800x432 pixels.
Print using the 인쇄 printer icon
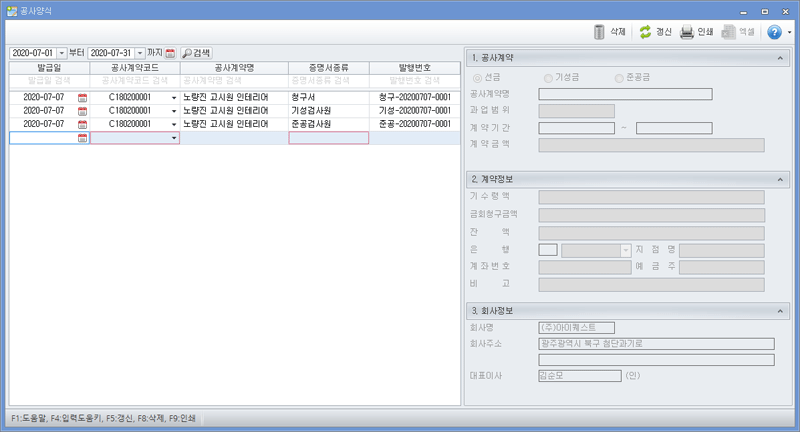pyautogui.click(x=687, y=32)
